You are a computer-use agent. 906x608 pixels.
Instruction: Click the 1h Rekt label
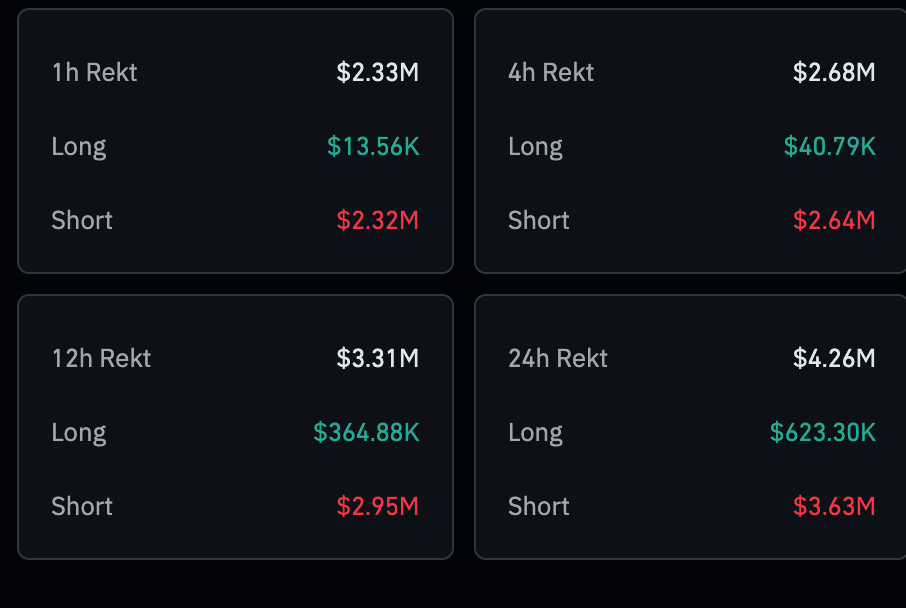[95, 73]
